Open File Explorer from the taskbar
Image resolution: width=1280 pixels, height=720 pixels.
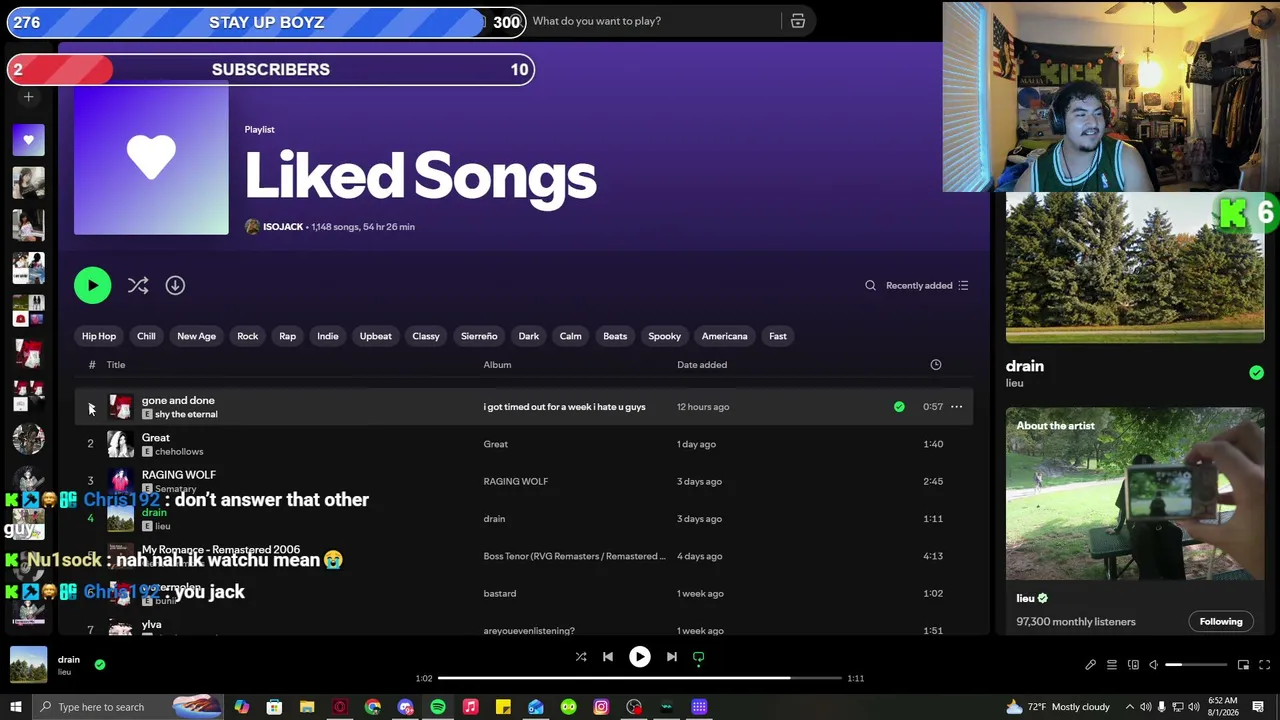307,707
